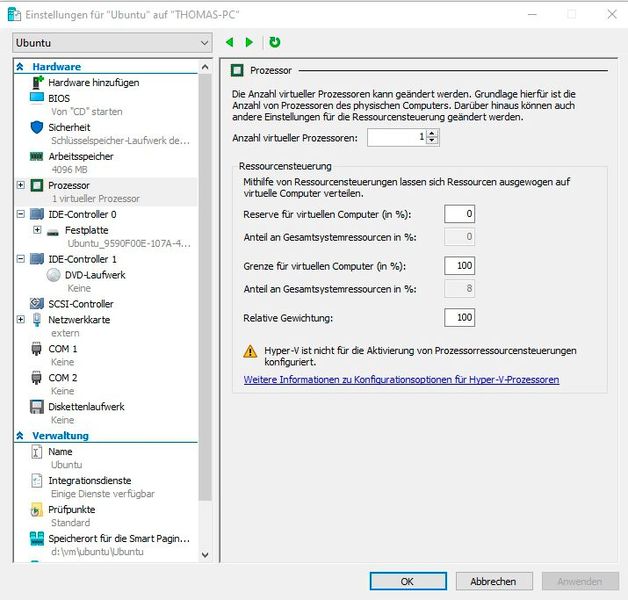
Task: Click the Sicherheit shield icon
Action: 37,127
